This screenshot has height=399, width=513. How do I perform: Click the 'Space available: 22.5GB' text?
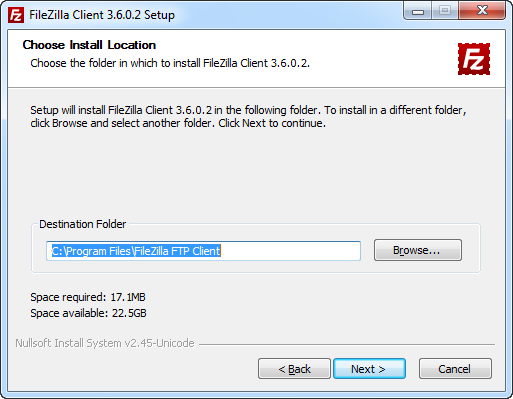pos(88,313)
